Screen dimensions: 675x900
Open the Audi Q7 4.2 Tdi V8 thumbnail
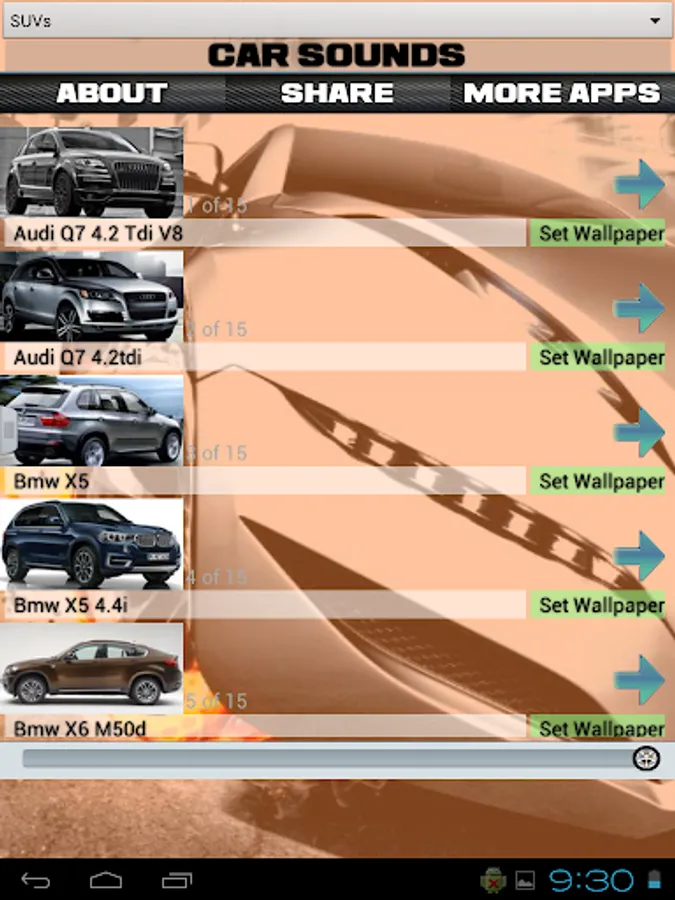pos(92,172)
